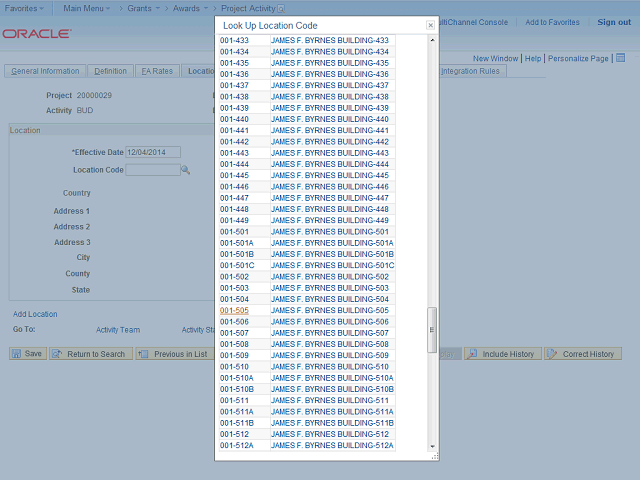Viewport: 640px width, 480px height.
Task: Select location code 001-511
Action: 234,400
